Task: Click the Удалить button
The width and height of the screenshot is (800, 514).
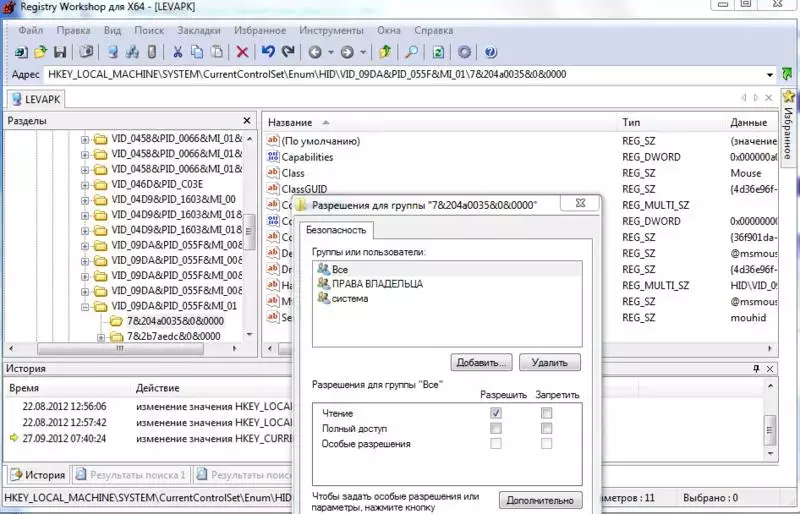Action: point(549,362)
